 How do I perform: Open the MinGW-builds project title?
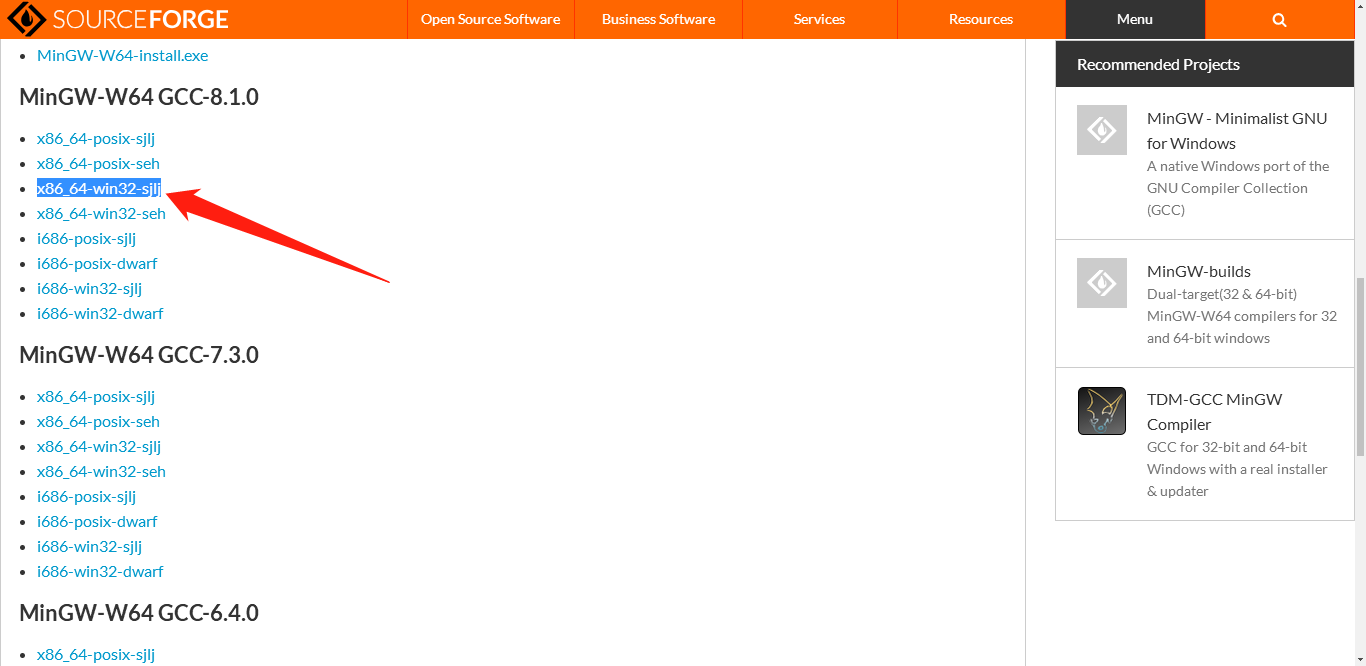1199,271
